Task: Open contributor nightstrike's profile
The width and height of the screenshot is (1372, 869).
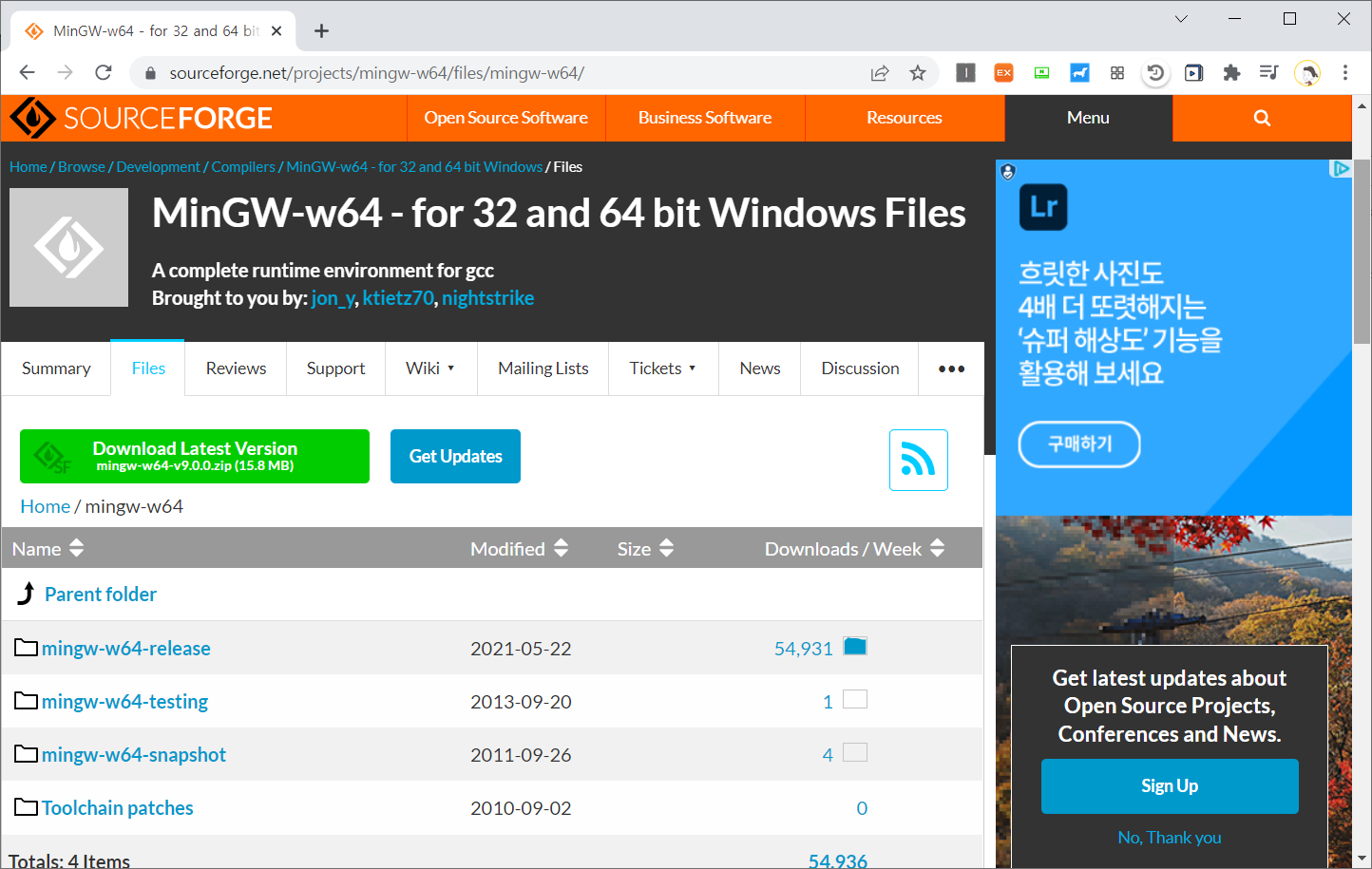Action: (x=487, y=298)
